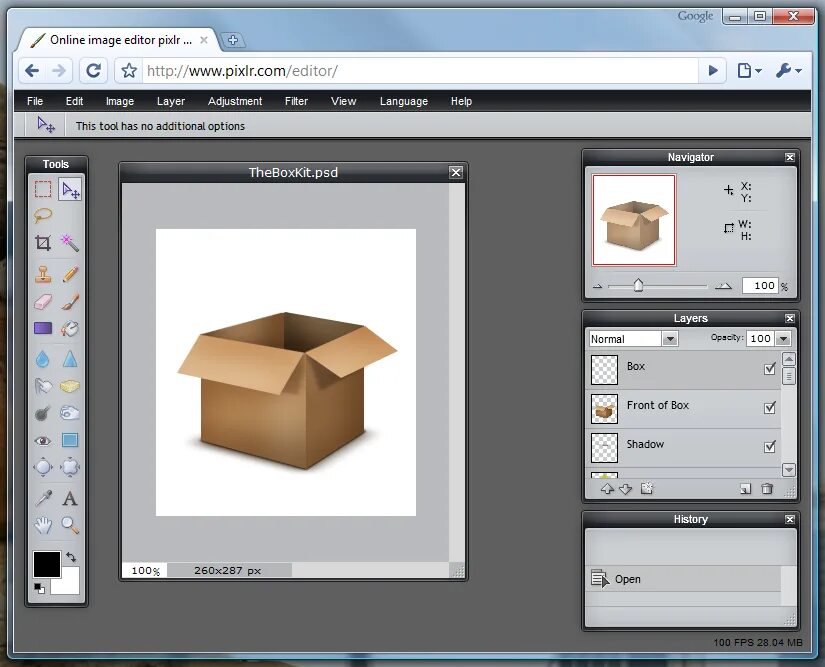The image size is (825, 667).
Task: Click the black foreground color swatch
Action: pyautogui.click(x=47, y=564)
